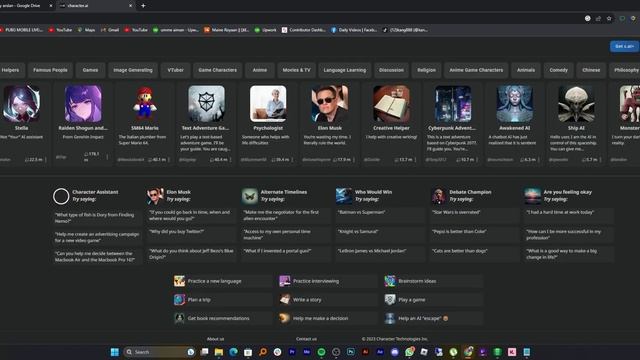This screenshot has height=360, width=640.
Task: Select the Anime Game Characters category tab
Action: tap(476, 70)
